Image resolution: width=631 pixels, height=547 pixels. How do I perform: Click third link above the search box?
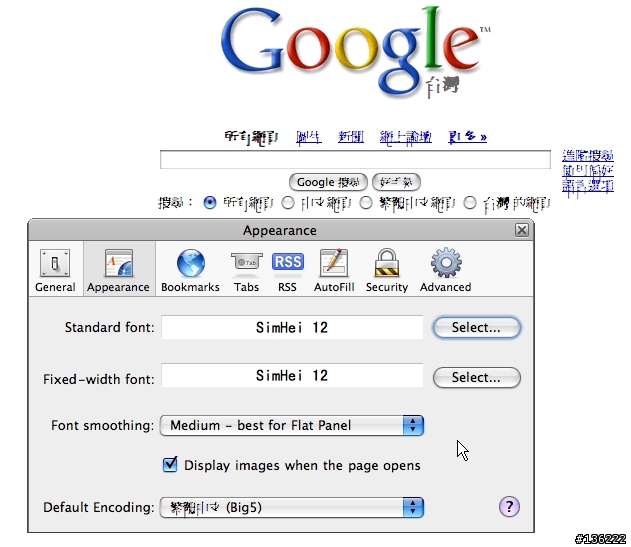[x=351, y=137]
